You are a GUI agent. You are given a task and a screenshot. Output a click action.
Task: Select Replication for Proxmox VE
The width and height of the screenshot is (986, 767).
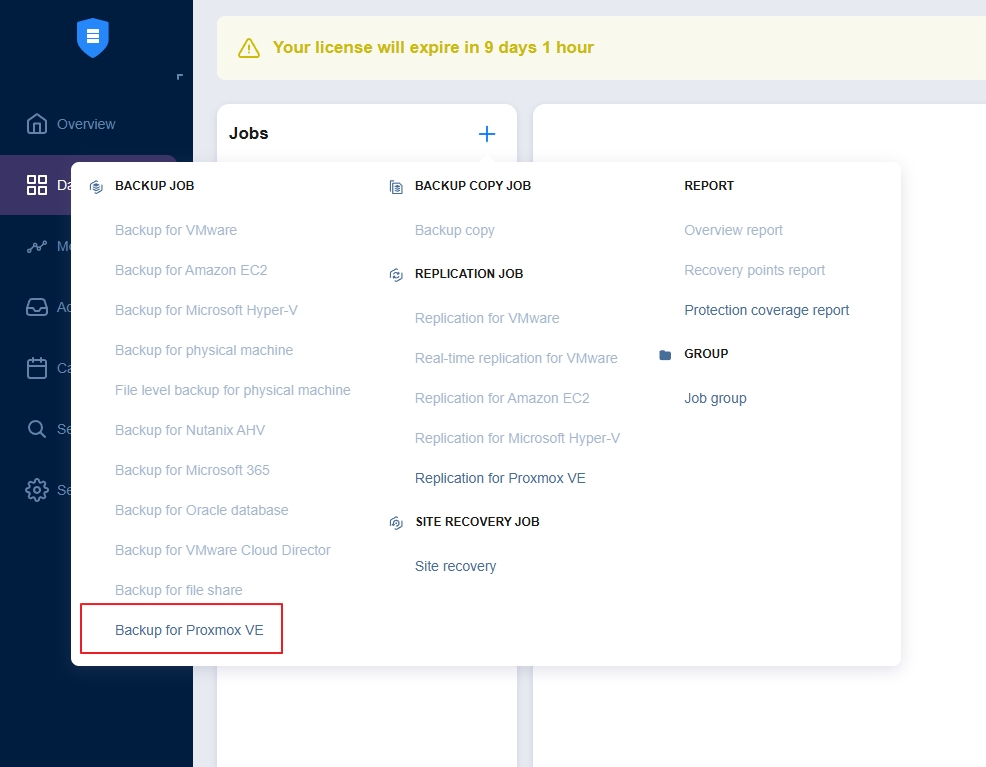click(500, 478)
